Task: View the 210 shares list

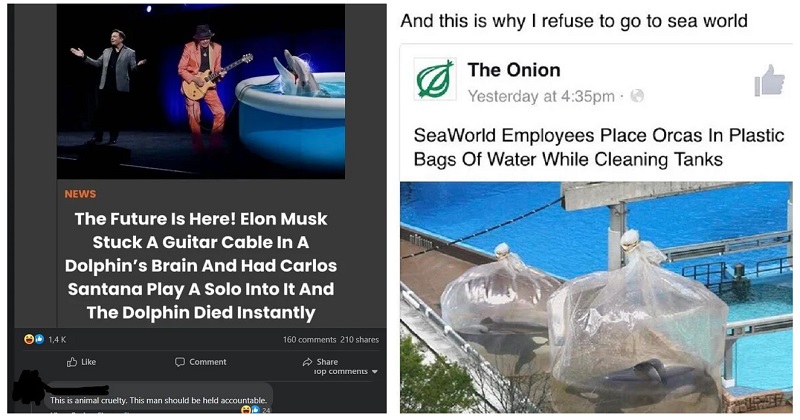Action: pos(360,339)
